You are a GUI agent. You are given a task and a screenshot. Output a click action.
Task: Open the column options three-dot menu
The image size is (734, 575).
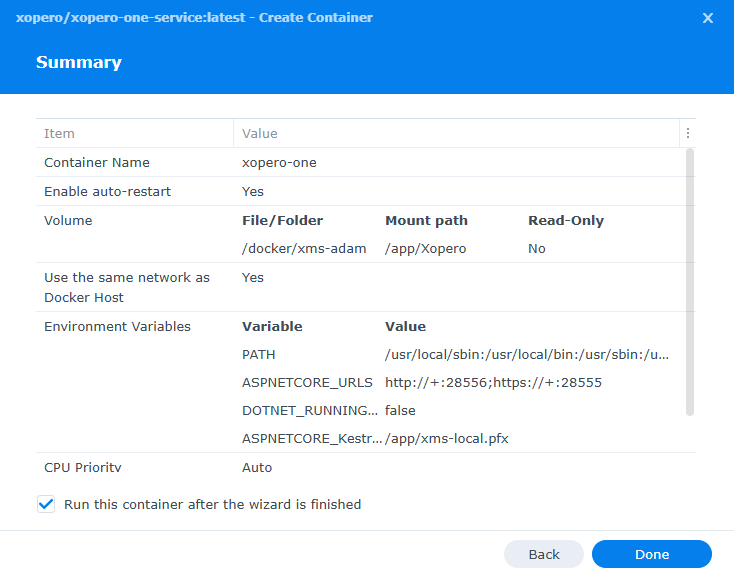pyautogui.click(x=687, y=133)
